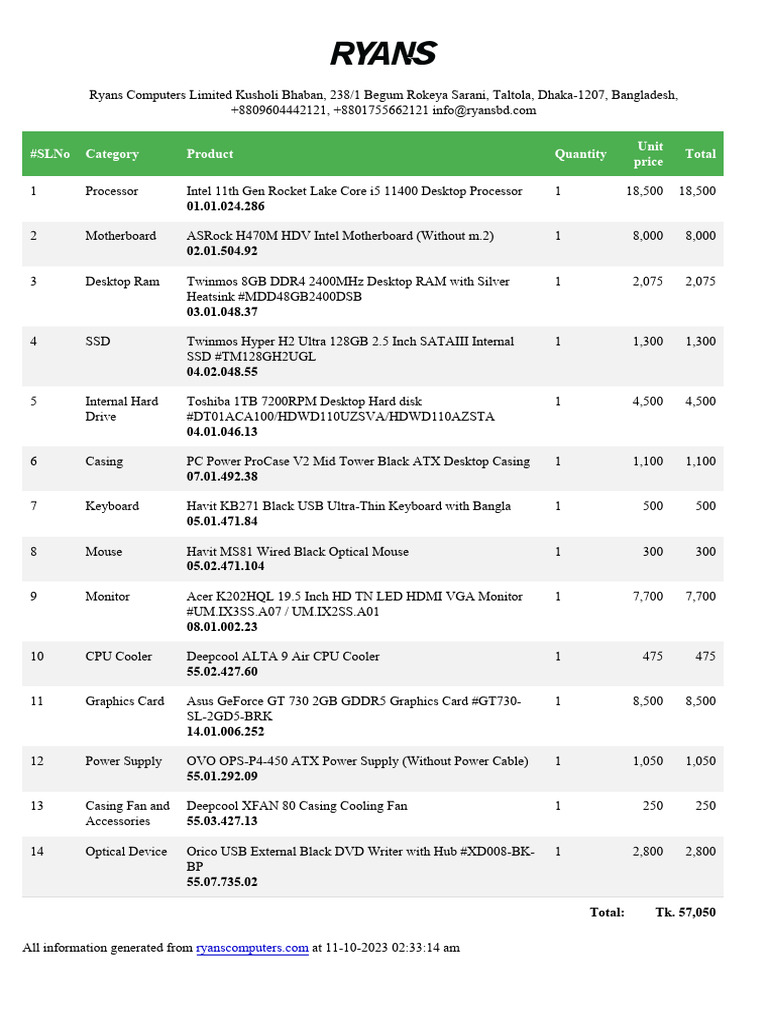
Task: Click the Product column header
Action: click(x=210, y=154)
